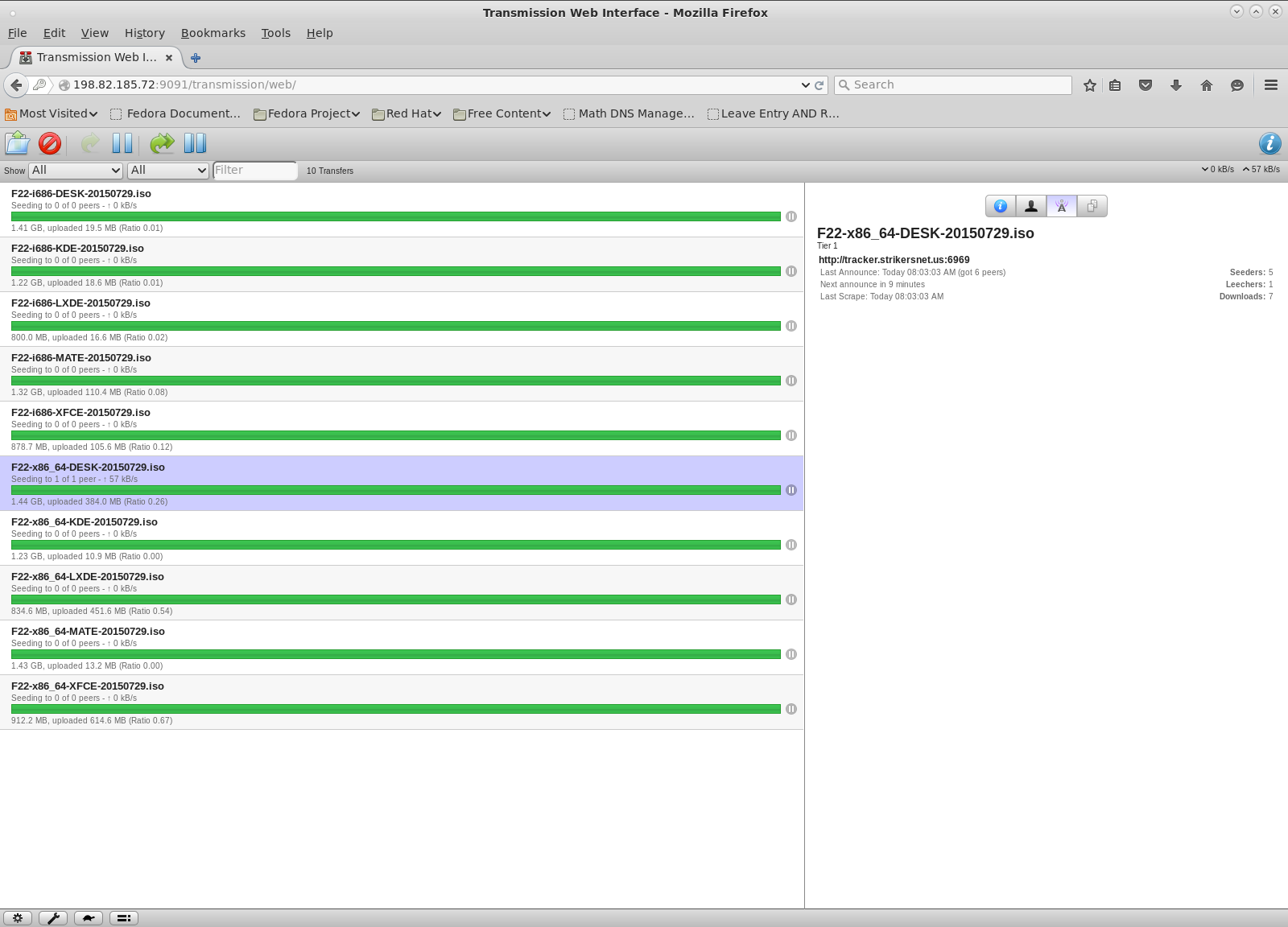Expand the Red Hat bookmark folder
The height and width of the screenshot is (927, 1288).
pos(407,113)
